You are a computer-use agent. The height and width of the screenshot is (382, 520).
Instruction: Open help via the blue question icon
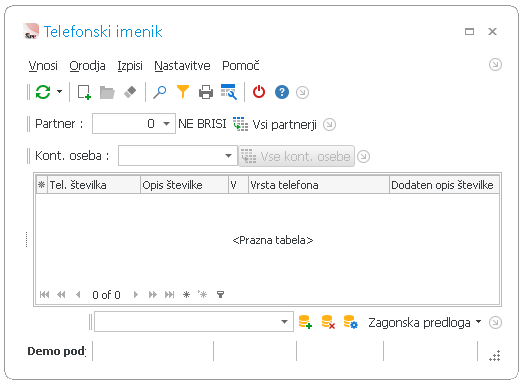282,92
